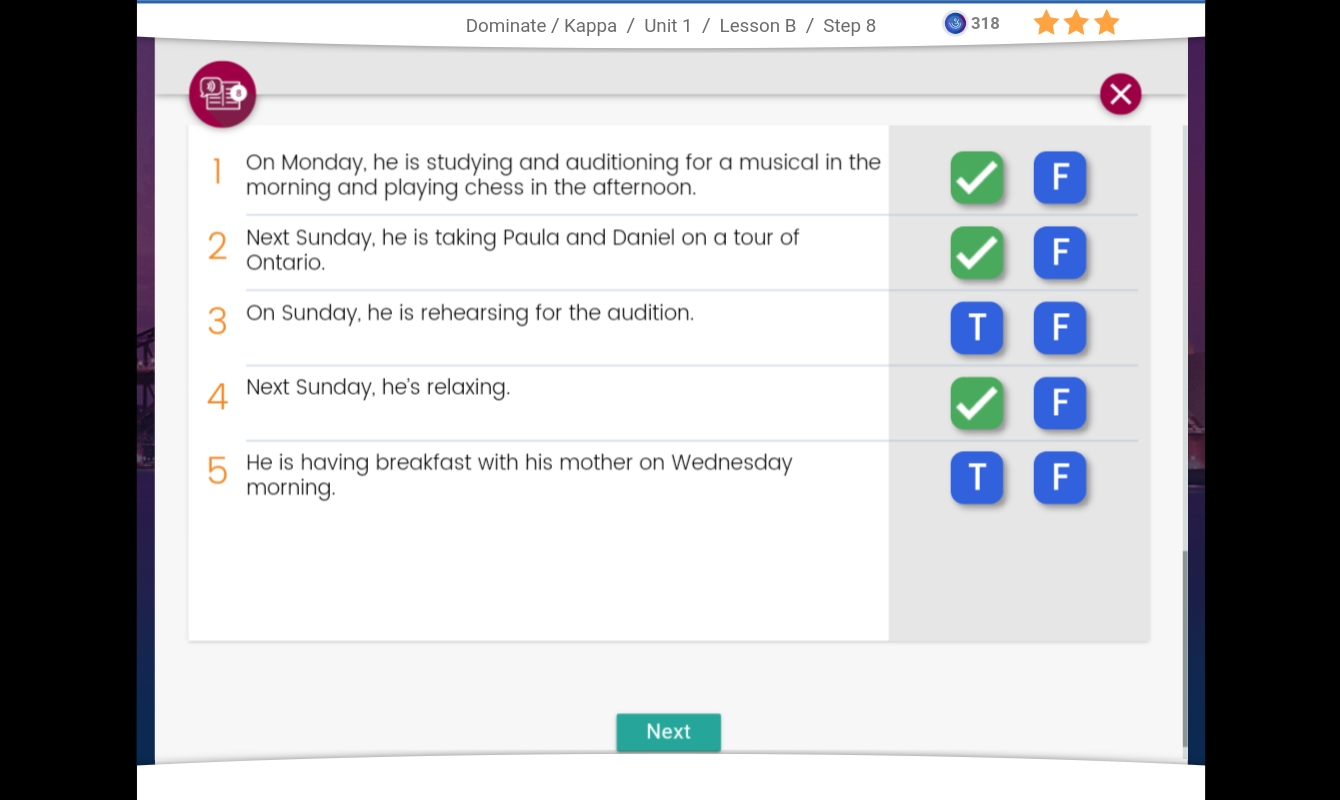Click sentence 5 about breakfast with mother
Viewport: 1340px width, 800px height.
[518, 475]
